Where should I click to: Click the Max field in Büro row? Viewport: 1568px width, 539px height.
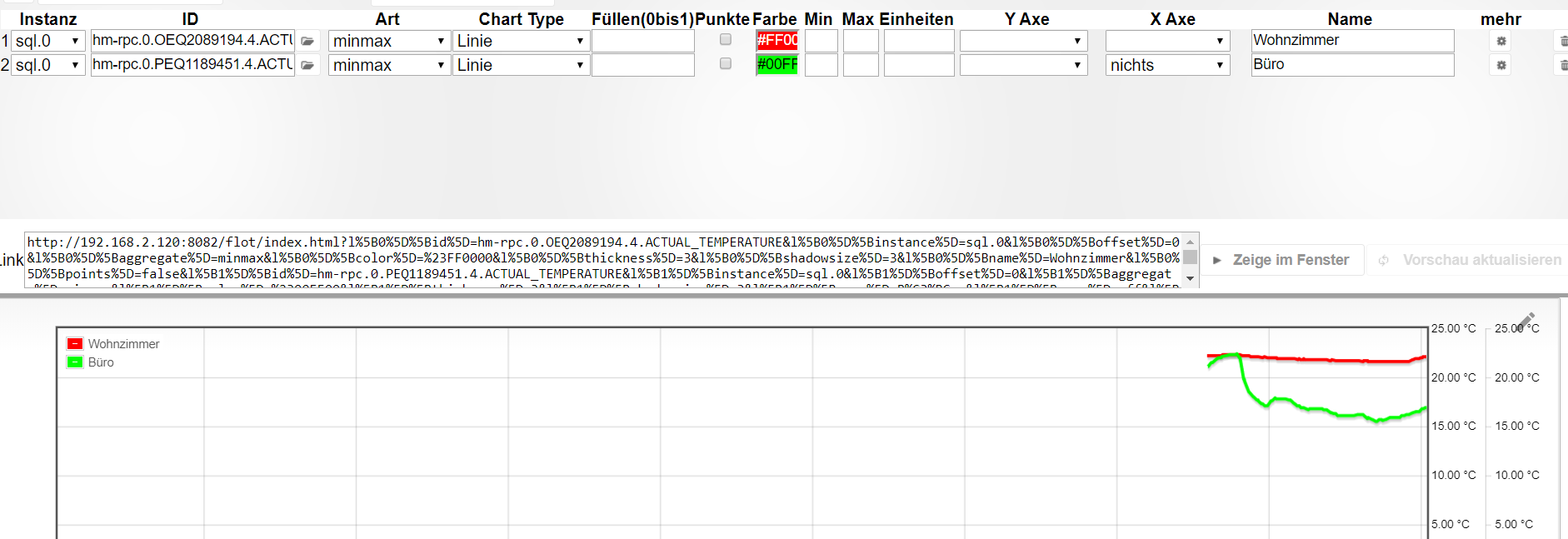(861, 65)
